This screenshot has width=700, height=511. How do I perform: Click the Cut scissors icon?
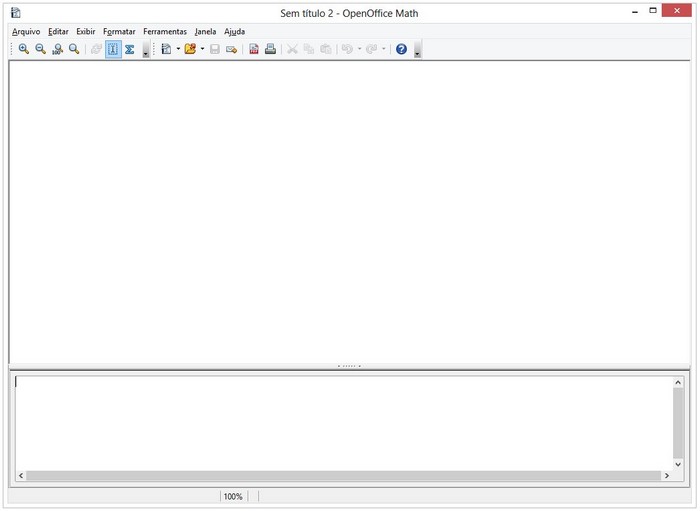click(x=292, y=49)
